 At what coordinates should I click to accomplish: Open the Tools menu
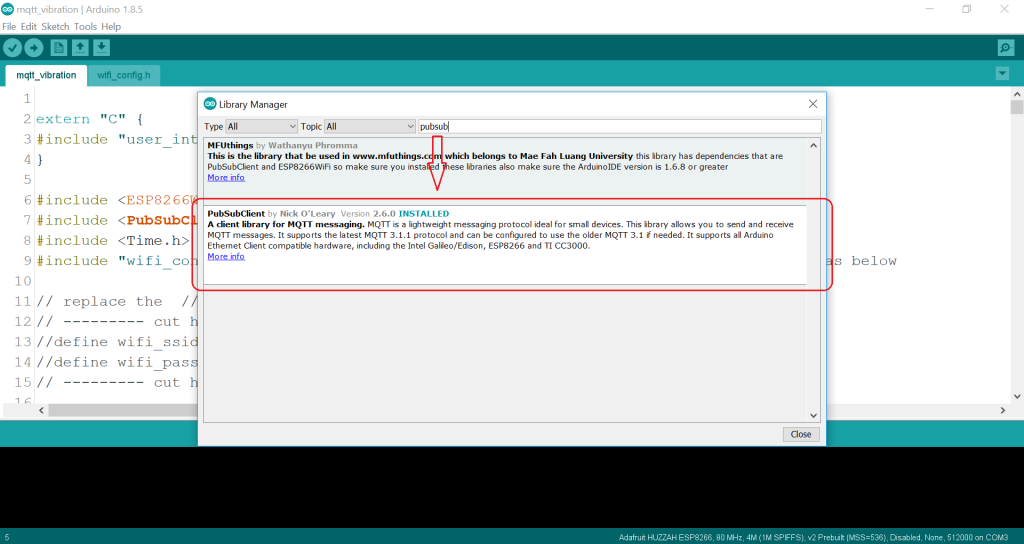(x=85, y=26)
